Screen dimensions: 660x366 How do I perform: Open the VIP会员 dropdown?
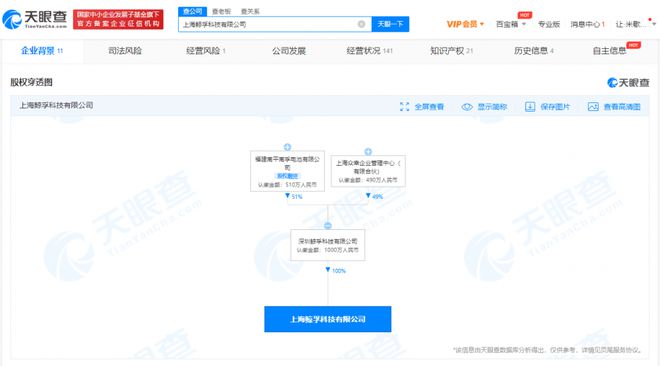tap(465, 24)
